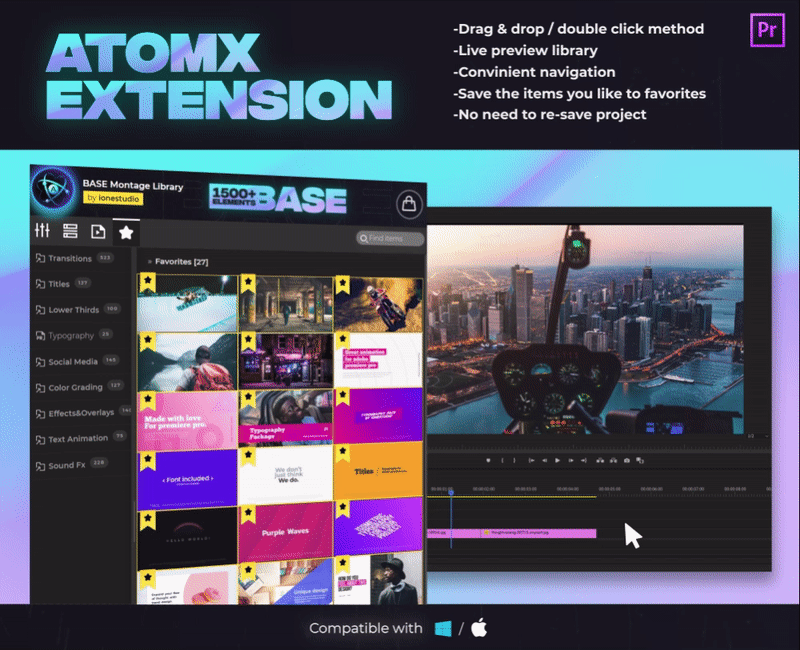Viewport: 800px width, 650px height.
Task: Switch to the list view icon
Action: (x=70, y=232)
